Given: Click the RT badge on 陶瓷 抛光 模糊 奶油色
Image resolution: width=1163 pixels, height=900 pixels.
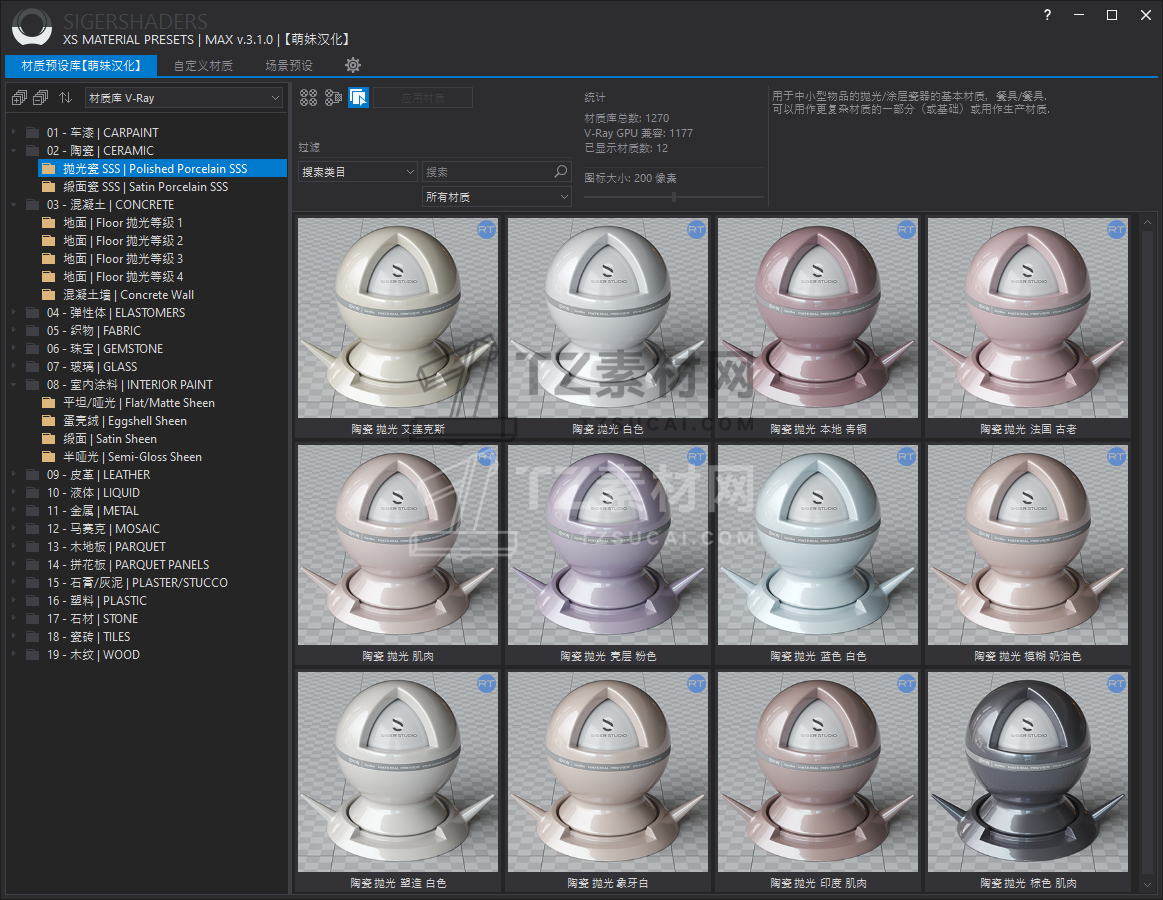Looking at the screenshot, I should (1116, 457).
